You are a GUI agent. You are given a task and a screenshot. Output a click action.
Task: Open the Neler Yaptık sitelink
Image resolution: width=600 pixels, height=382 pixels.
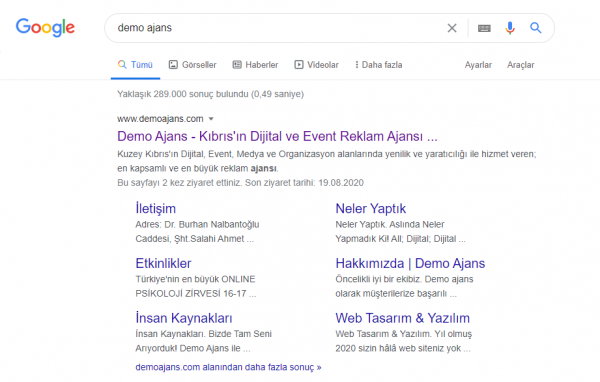370,208
